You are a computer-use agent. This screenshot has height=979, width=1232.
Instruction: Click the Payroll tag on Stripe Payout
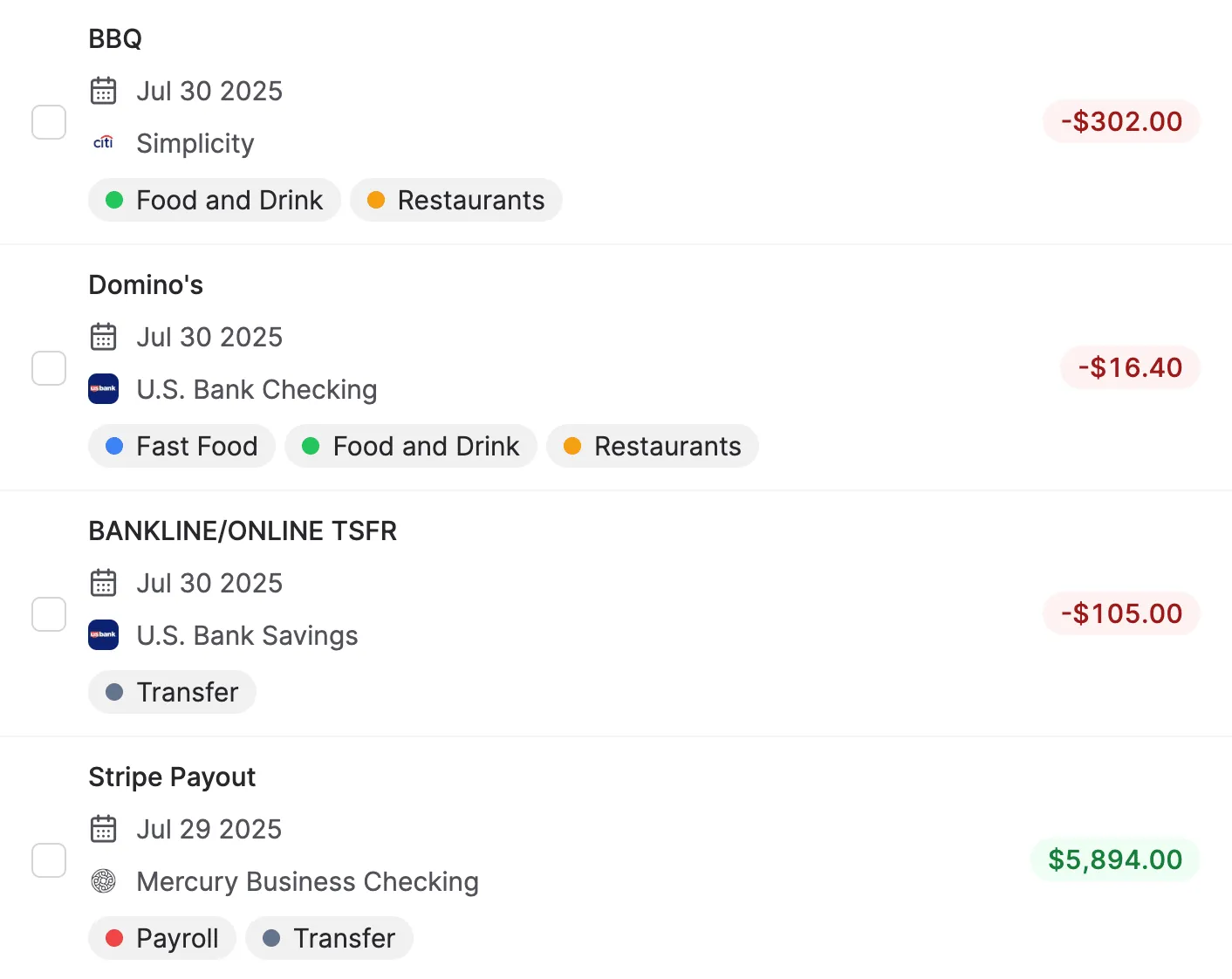tap(161, 938)
